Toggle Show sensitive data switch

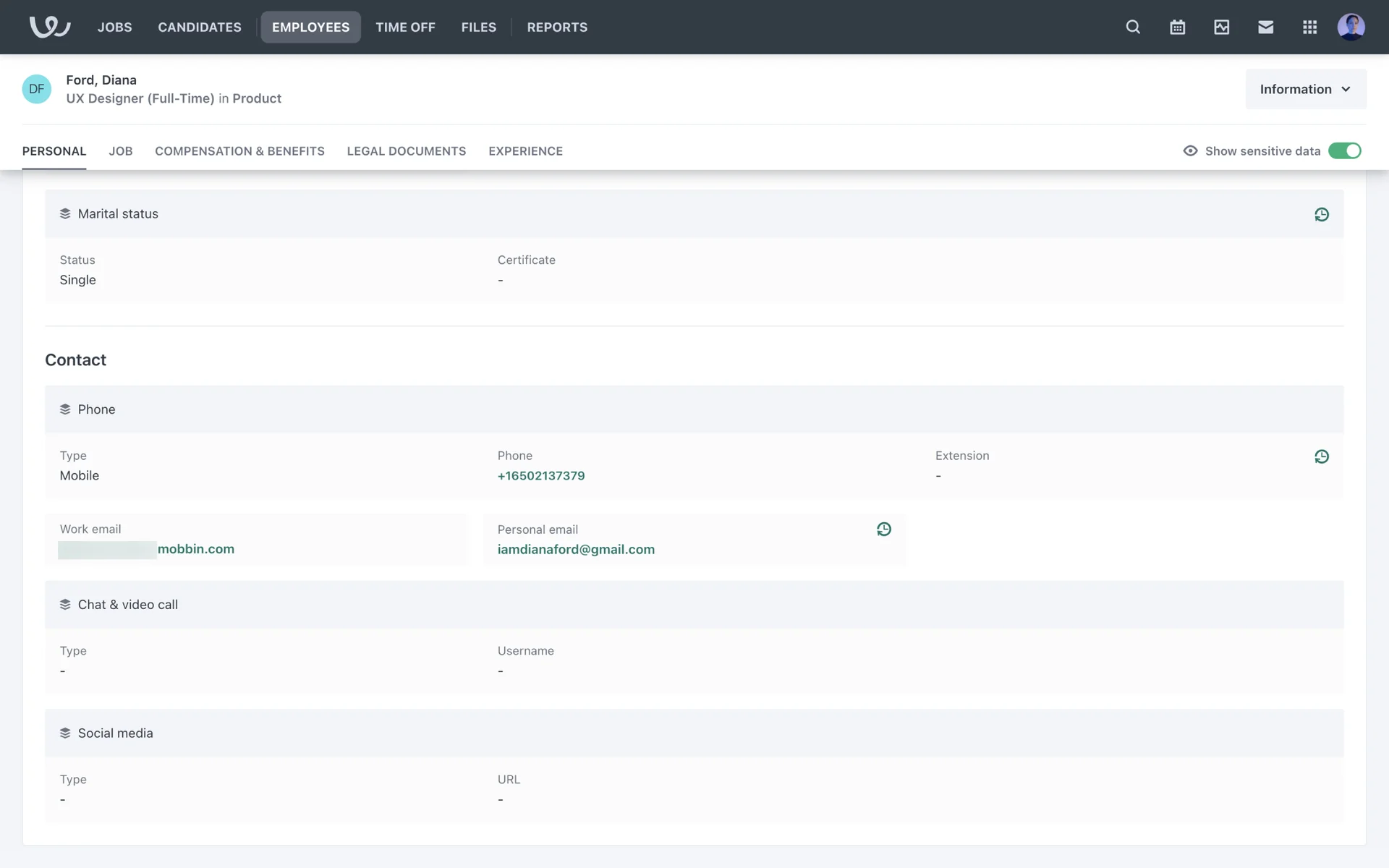[1344, 150]
